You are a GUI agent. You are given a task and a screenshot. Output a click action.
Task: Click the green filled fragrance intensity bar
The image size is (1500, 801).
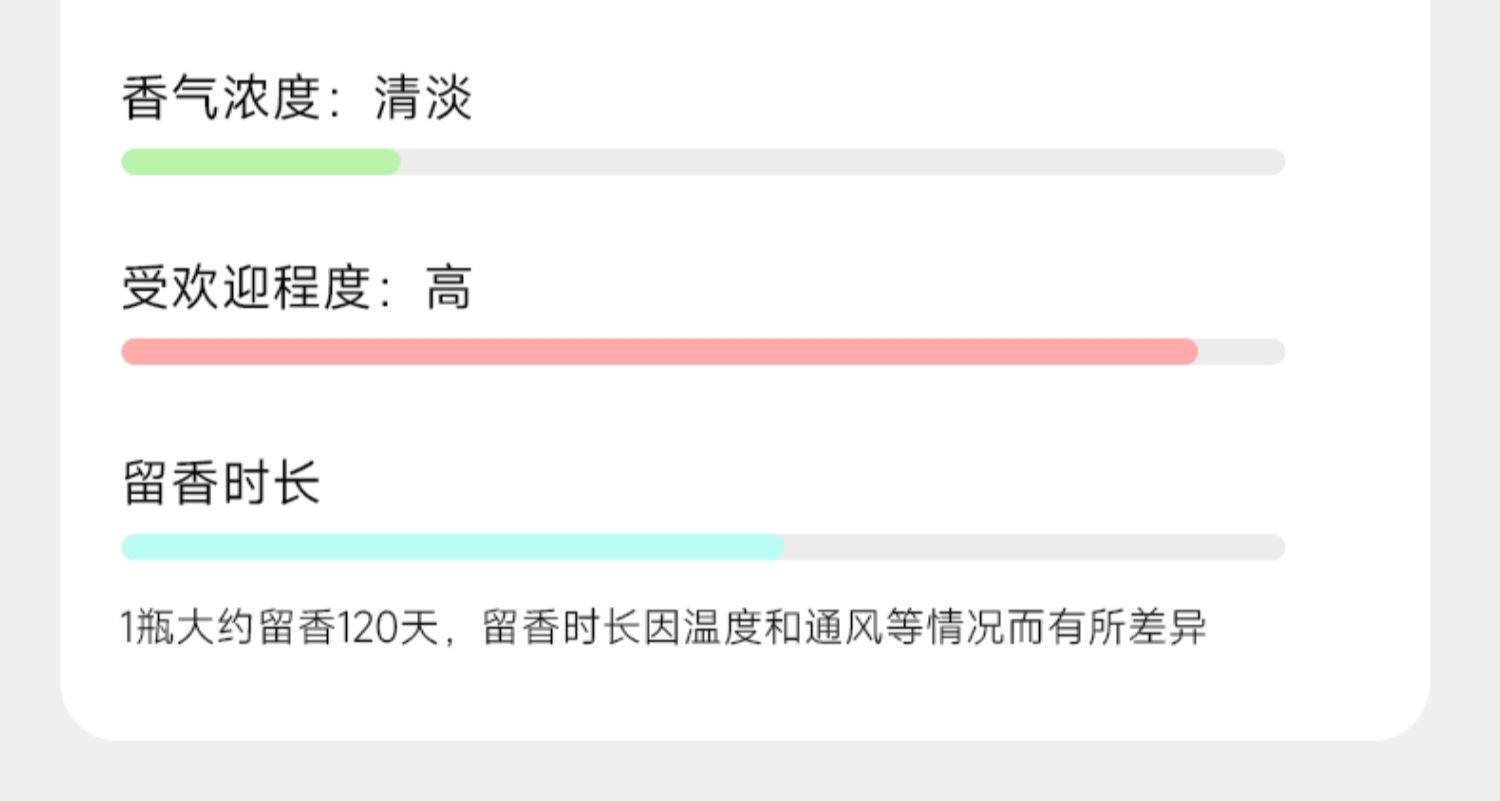[260, 162]
